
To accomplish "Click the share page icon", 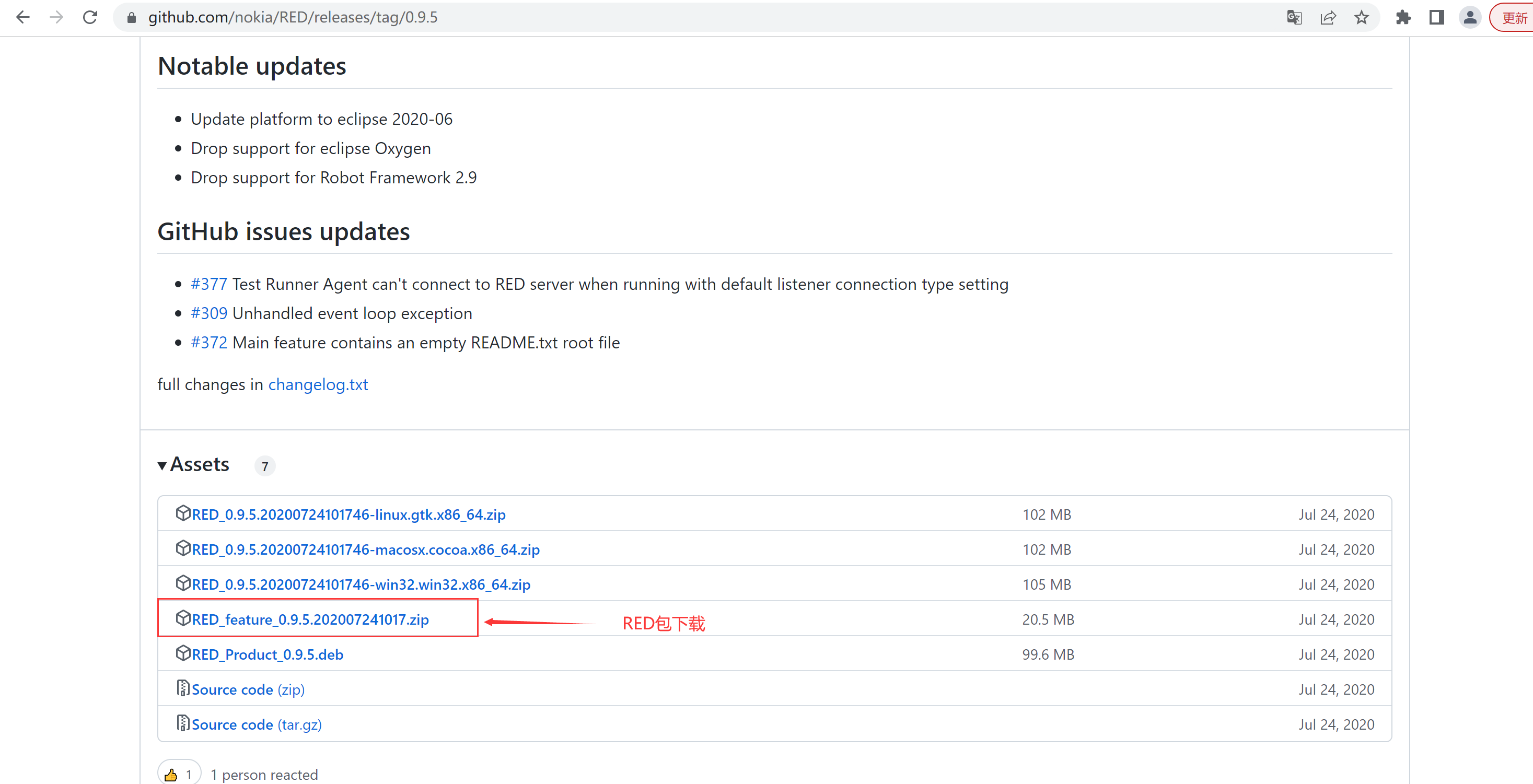I will coord(1328,17).
